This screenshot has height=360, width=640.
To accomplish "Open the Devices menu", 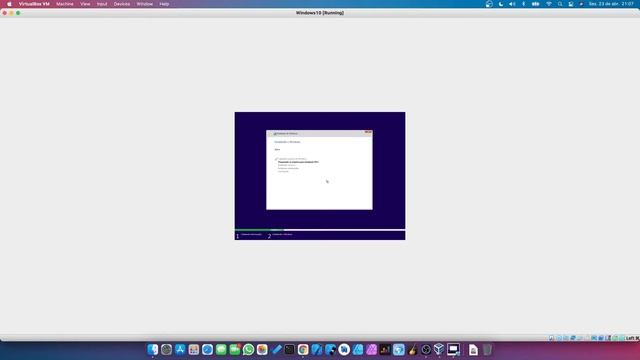I will (122, 4).
